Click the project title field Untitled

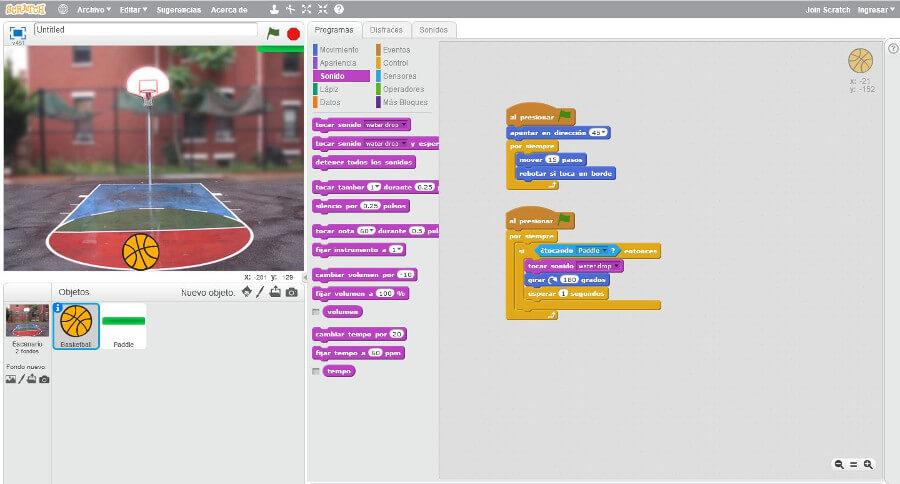click(x=146, y=30)
